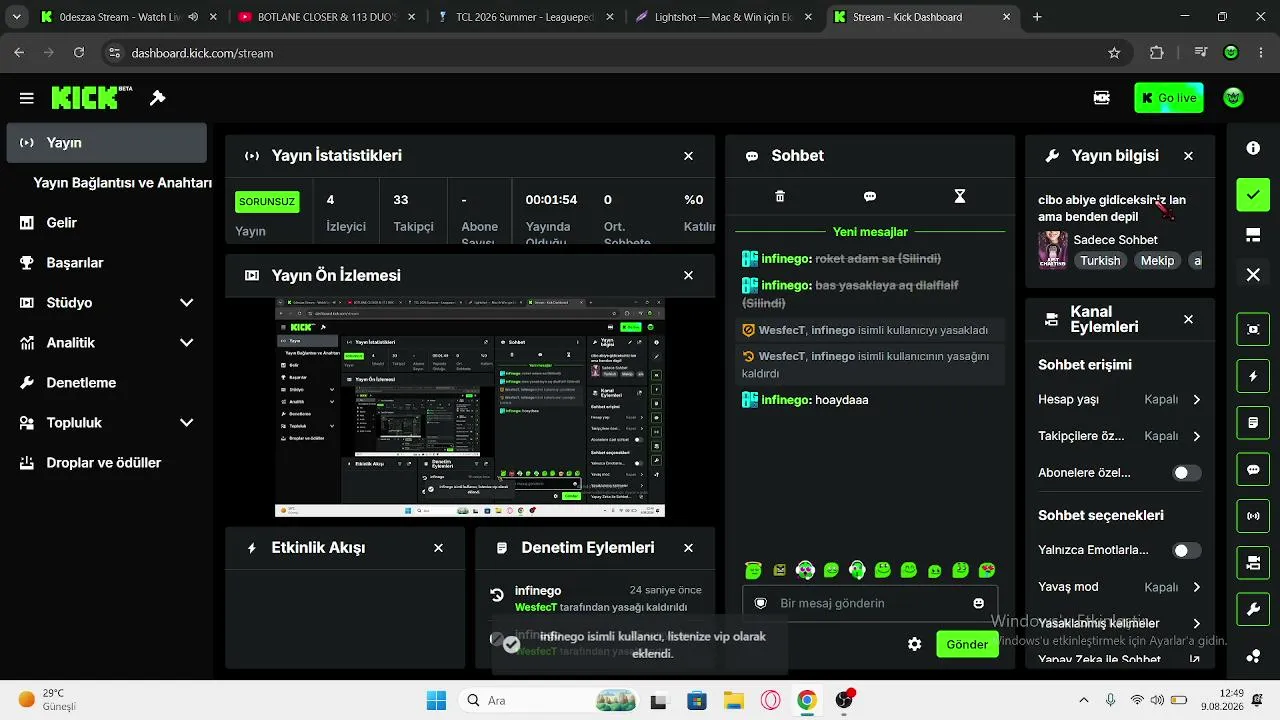Expand the Analitik sidebar section
This screenshot has width=1280, height=720.
106,343
